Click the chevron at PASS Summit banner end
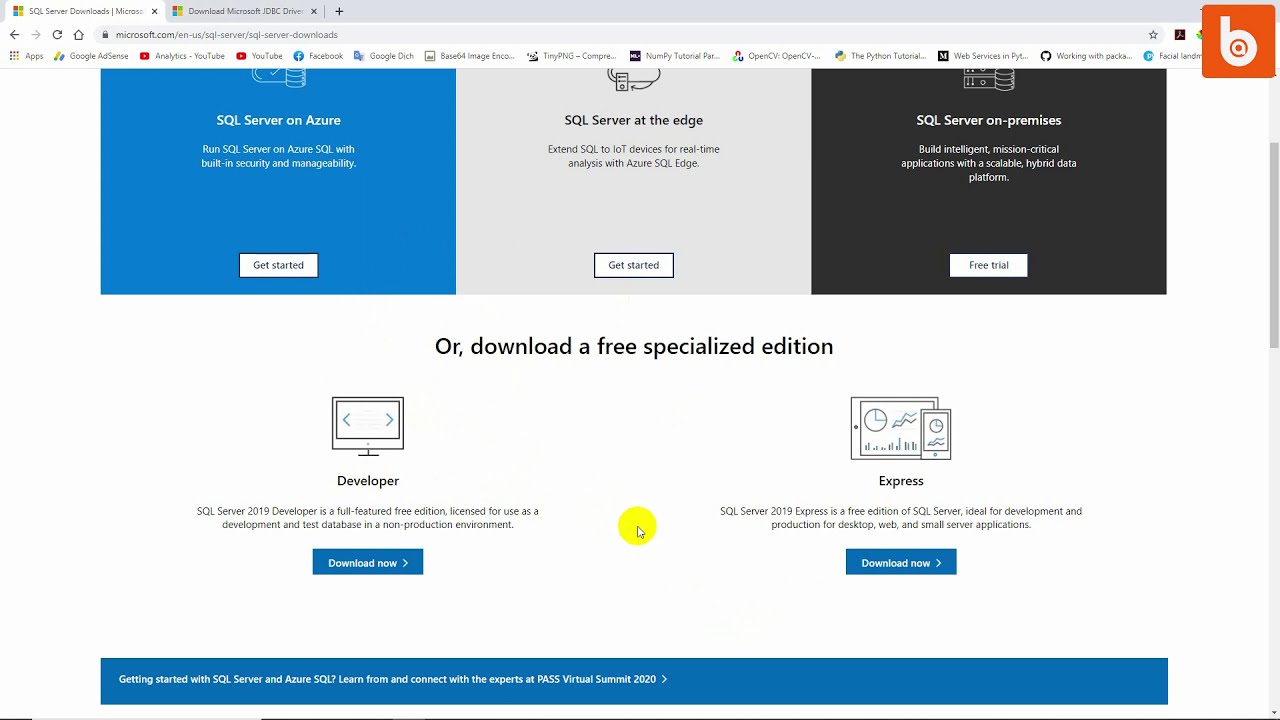 point(664,679)
